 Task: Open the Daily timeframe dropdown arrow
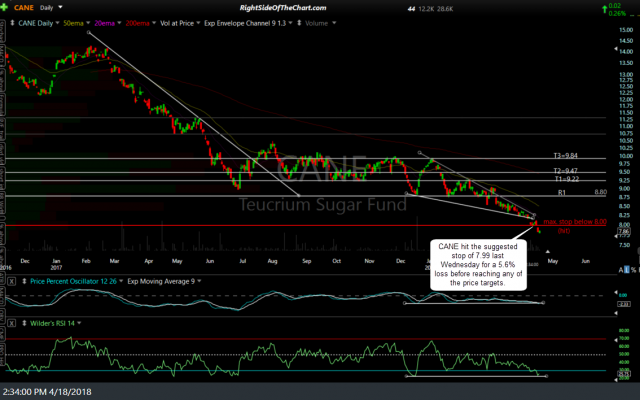click(60, 7)
